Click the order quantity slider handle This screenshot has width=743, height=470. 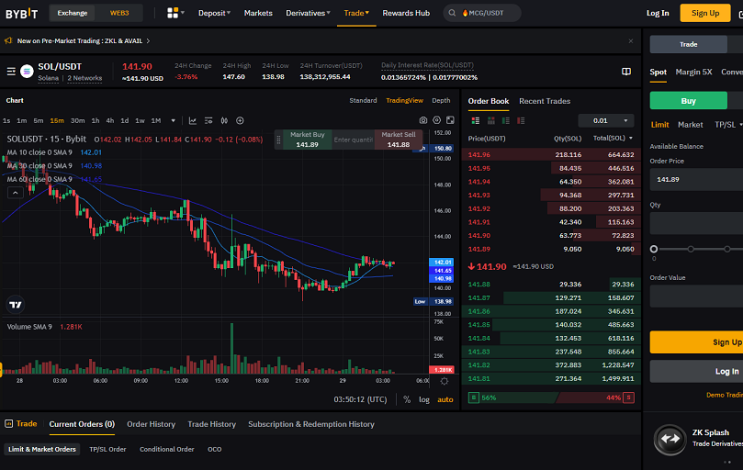(x=653, y=249)
